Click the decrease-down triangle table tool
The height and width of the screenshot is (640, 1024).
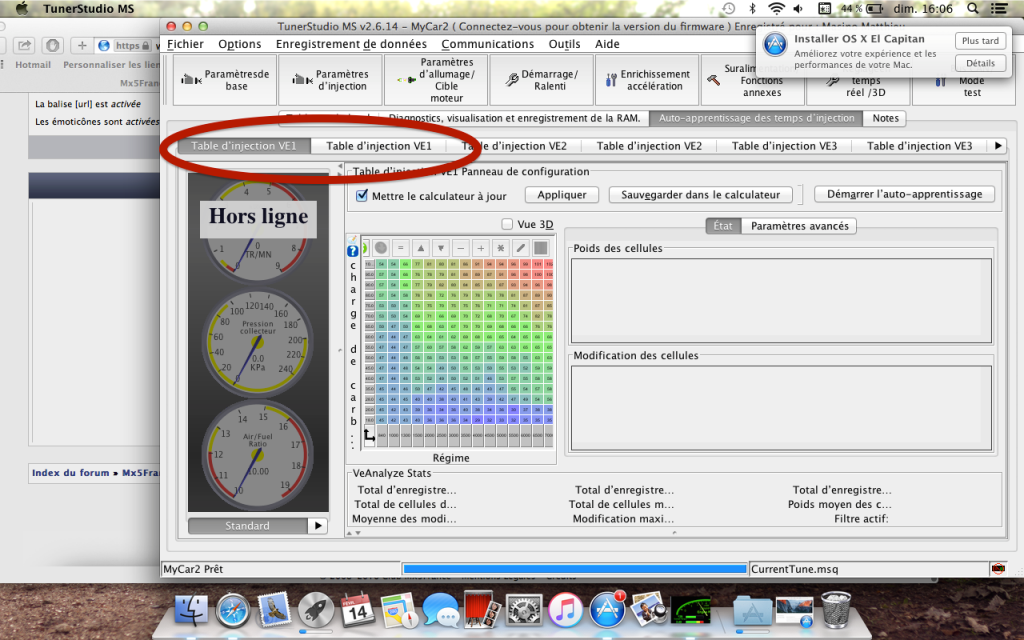tap(441, 248)
